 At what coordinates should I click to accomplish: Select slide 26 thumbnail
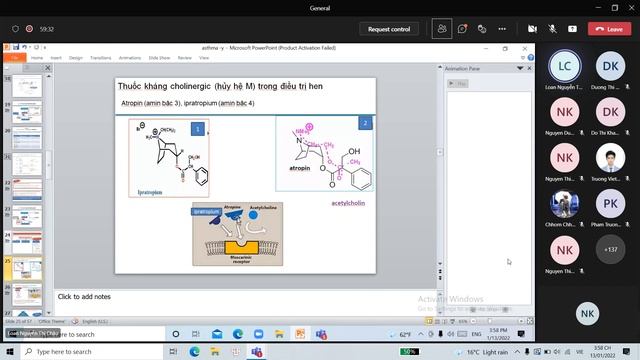click(x=27, y=295)
